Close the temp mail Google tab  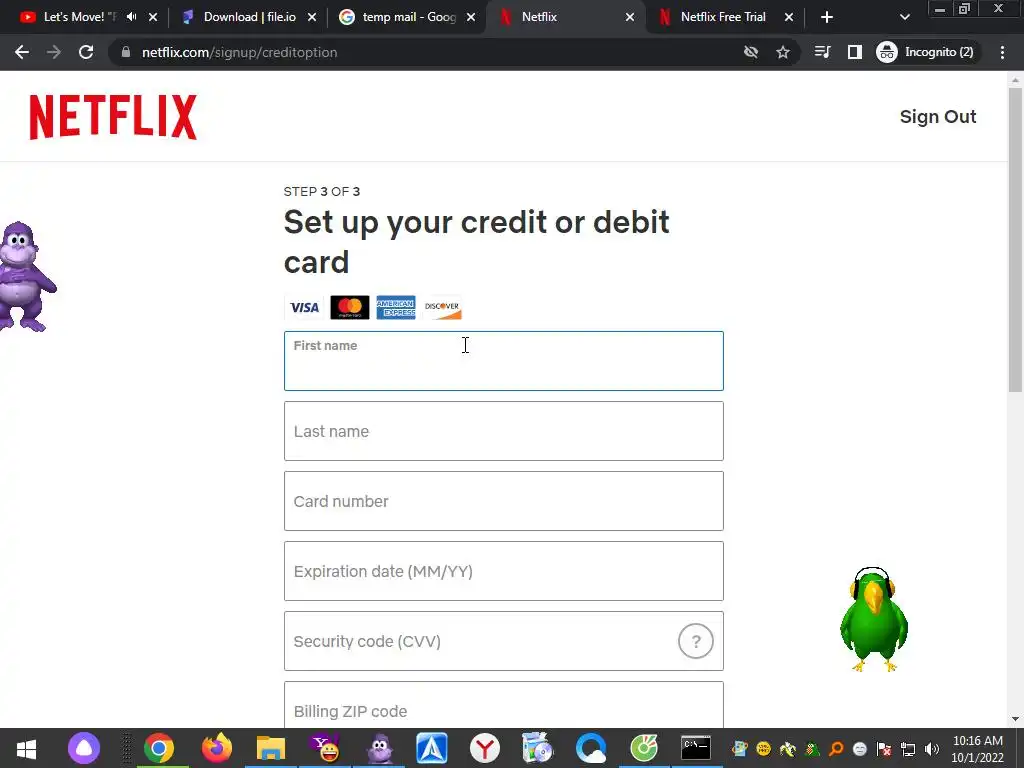point(471,17)
